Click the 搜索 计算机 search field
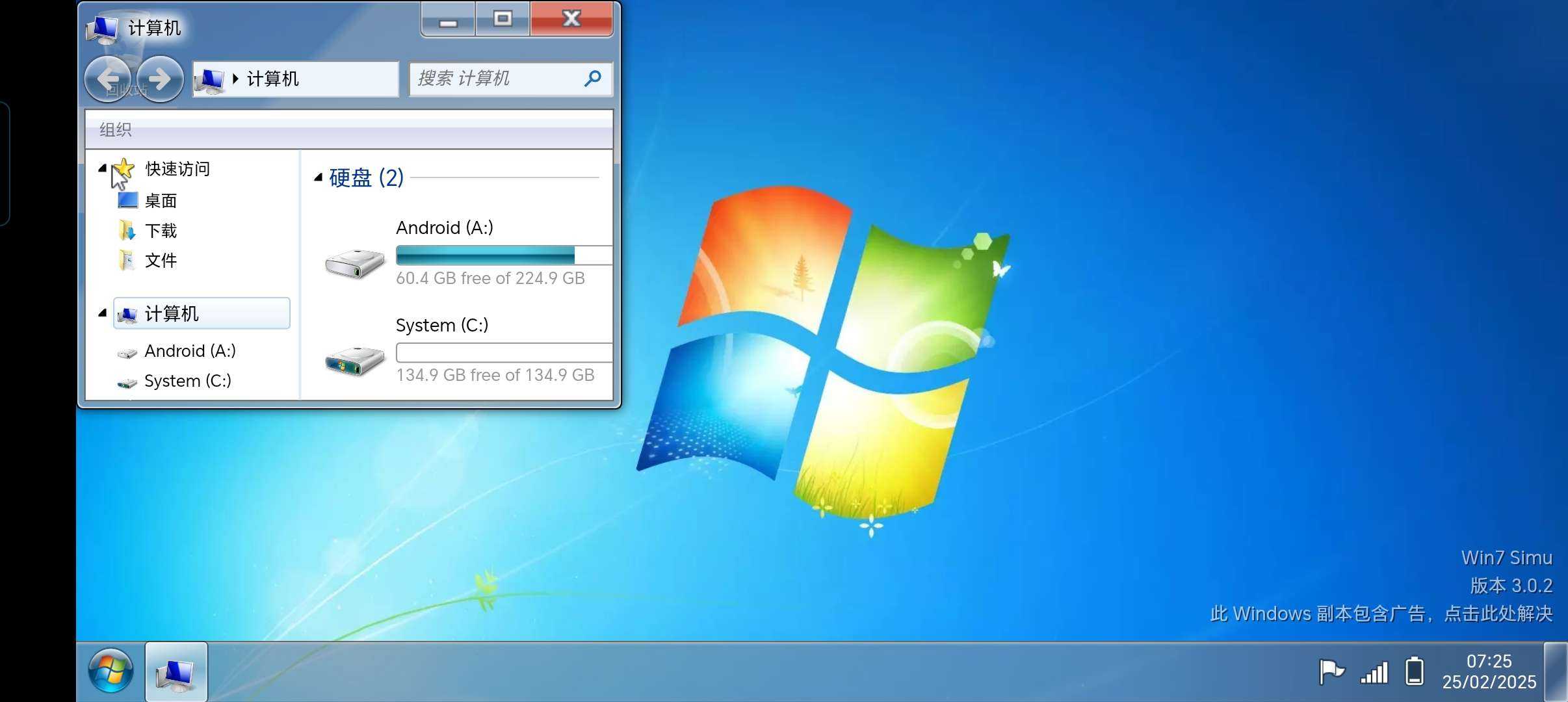This screenshot has width=1568, height=702. (510, 79)
